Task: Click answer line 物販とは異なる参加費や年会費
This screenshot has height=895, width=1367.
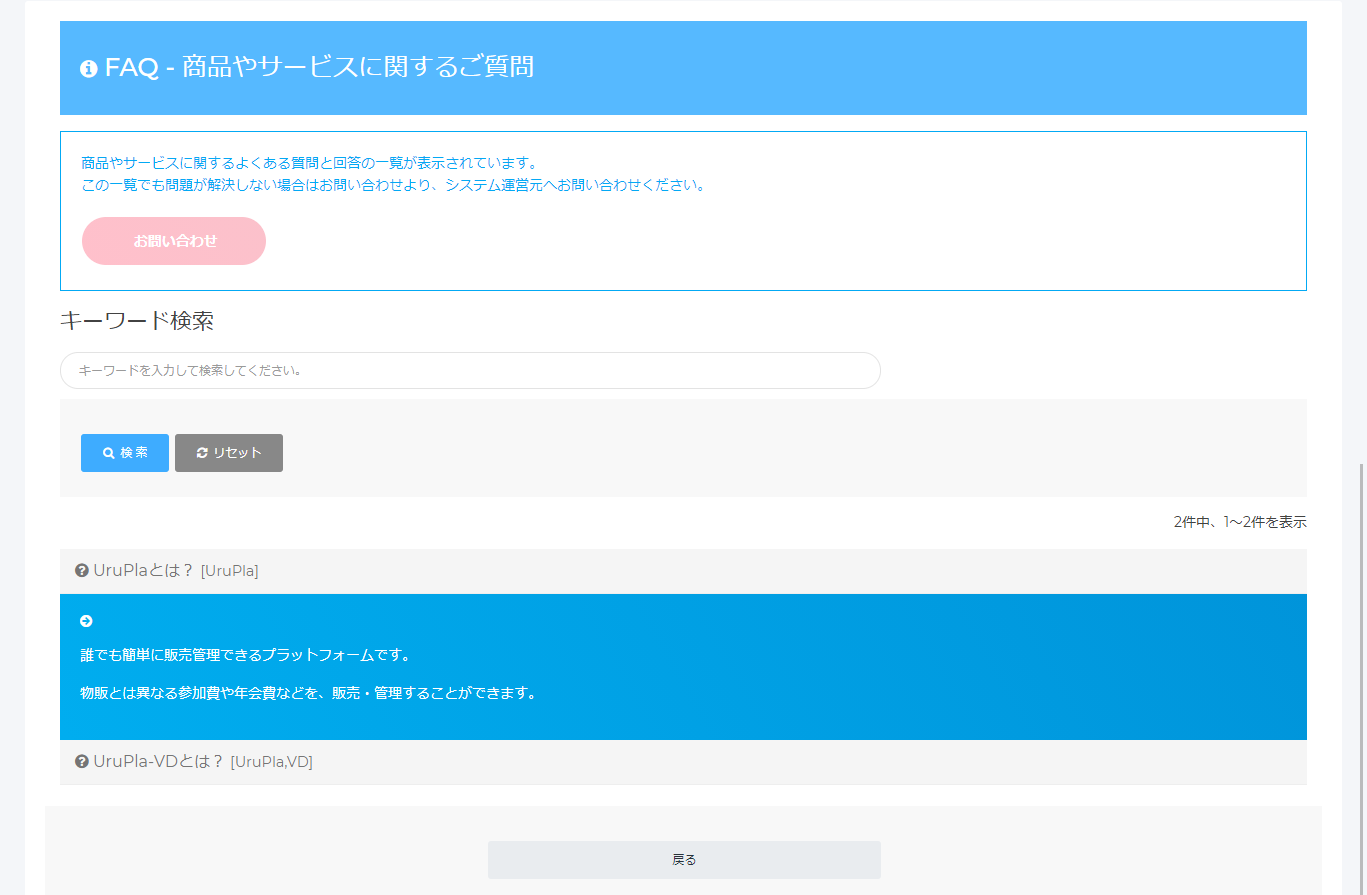Action: point(308,693)
